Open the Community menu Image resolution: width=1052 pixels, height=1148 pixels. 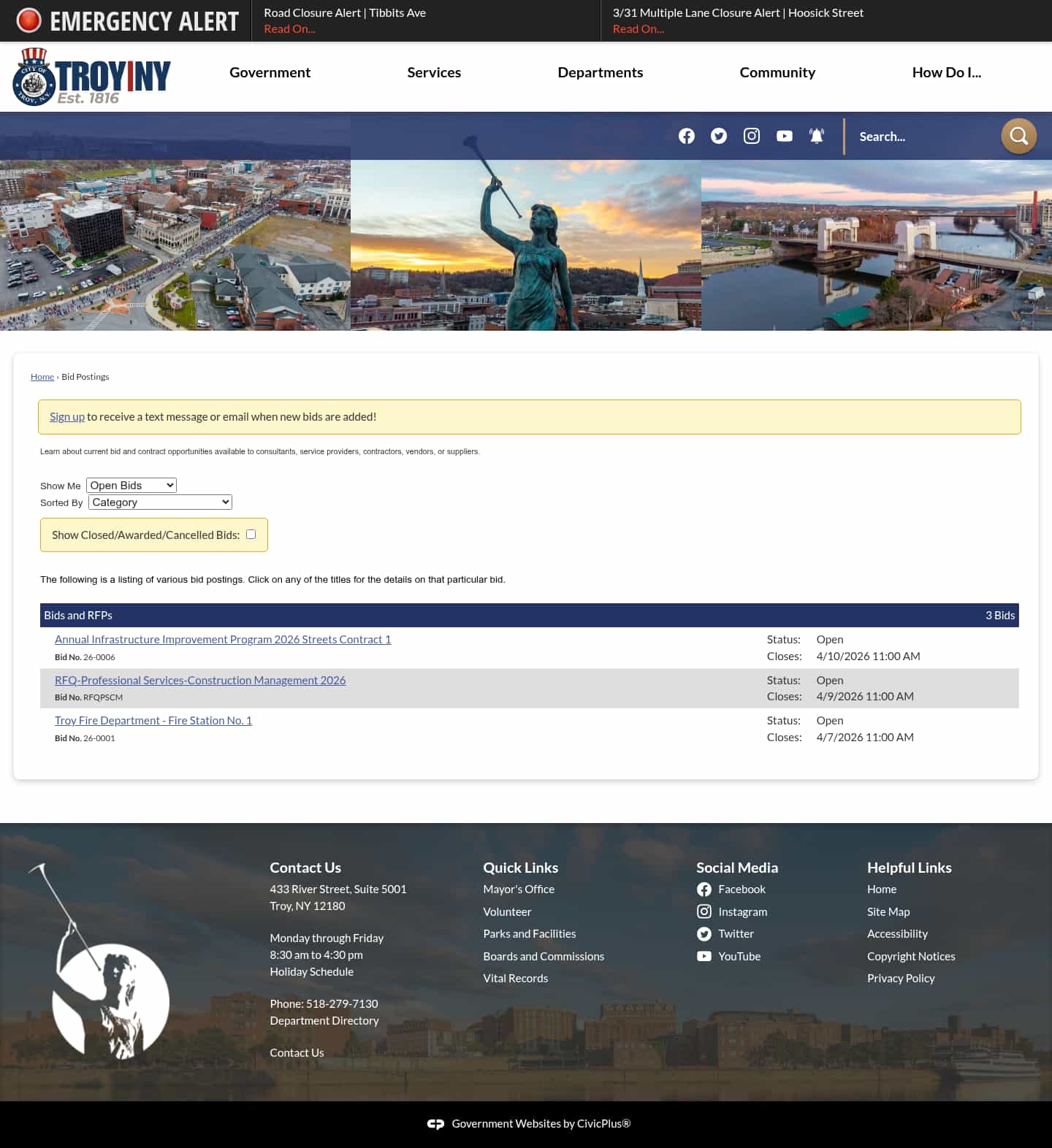coord(777,72)
